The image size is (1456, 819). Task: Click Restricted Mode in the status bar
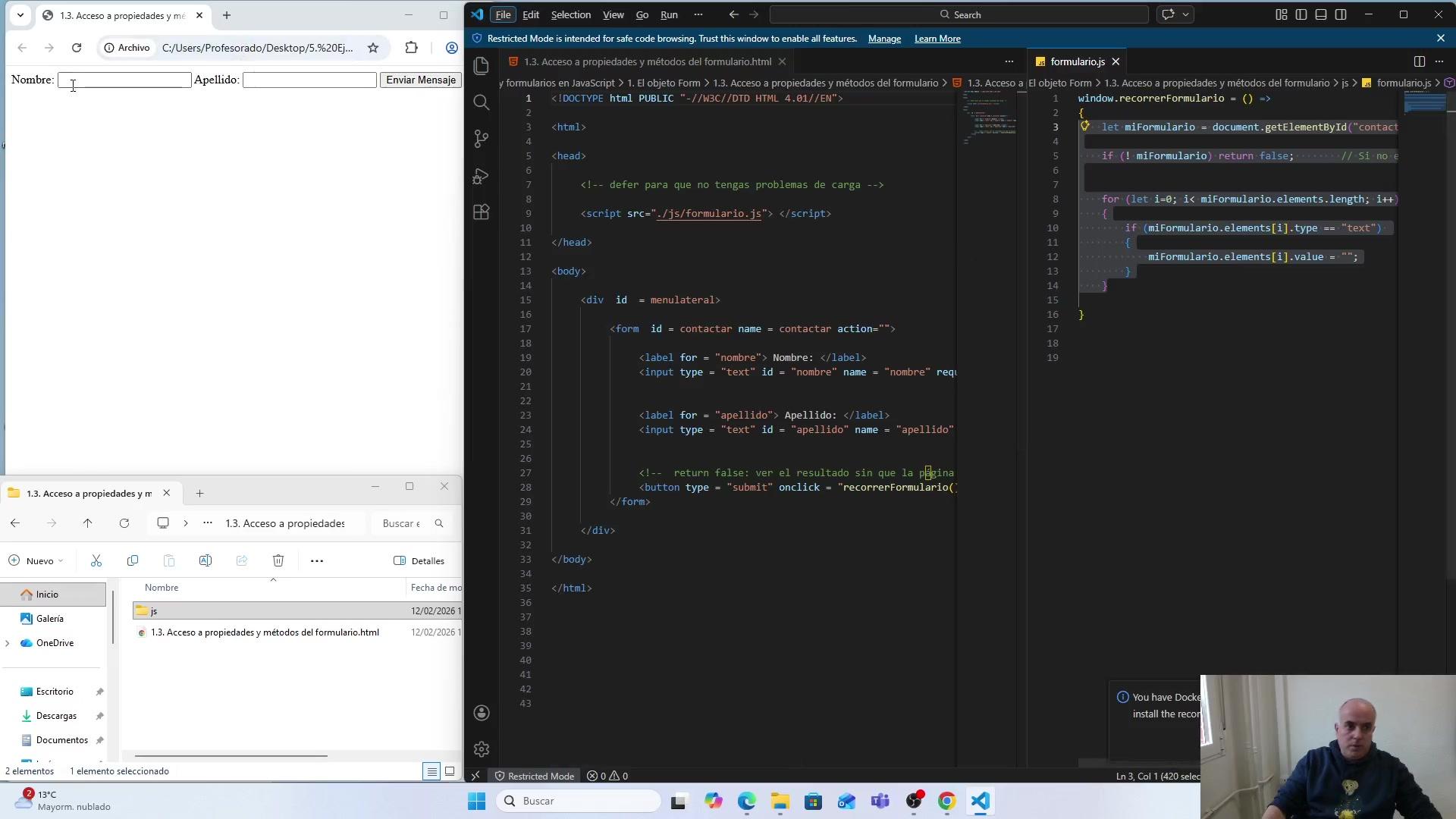(535, 776)
